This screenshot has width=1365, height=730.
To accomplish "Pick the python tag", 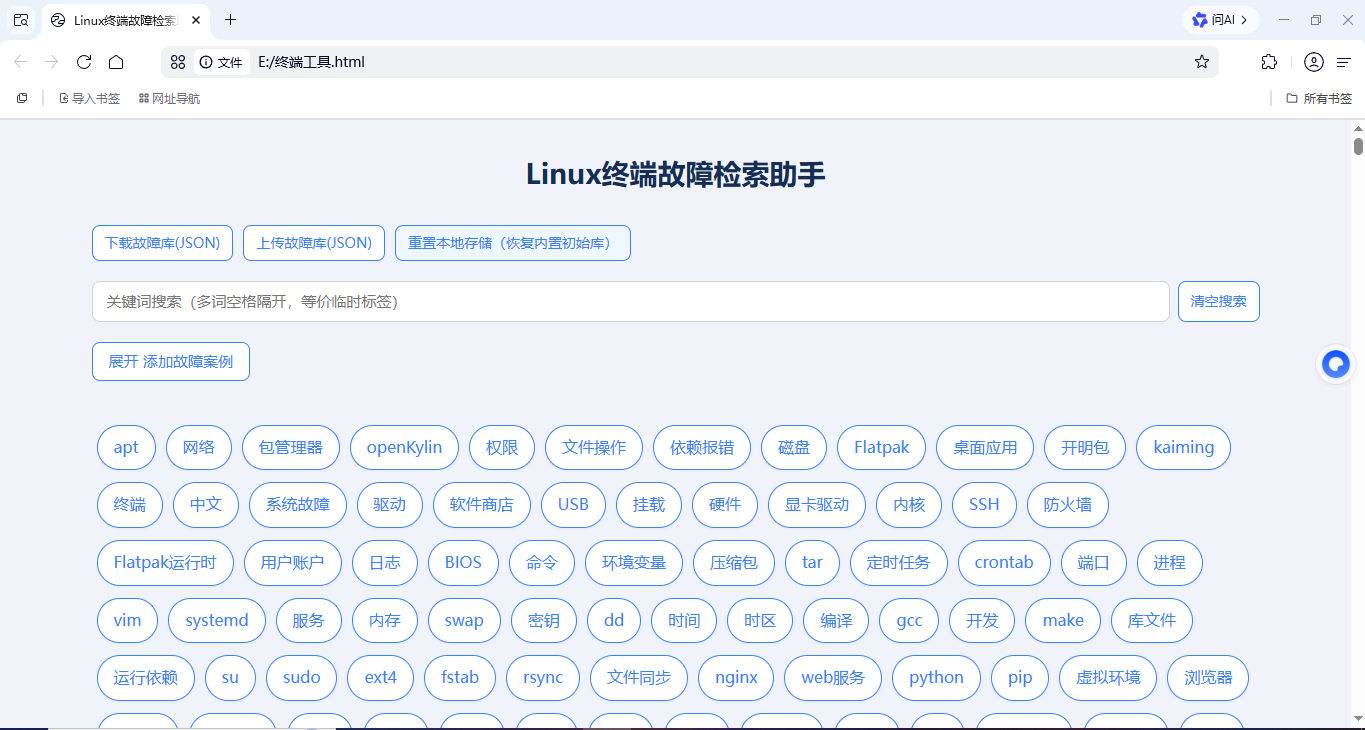I will click(936, 678).
